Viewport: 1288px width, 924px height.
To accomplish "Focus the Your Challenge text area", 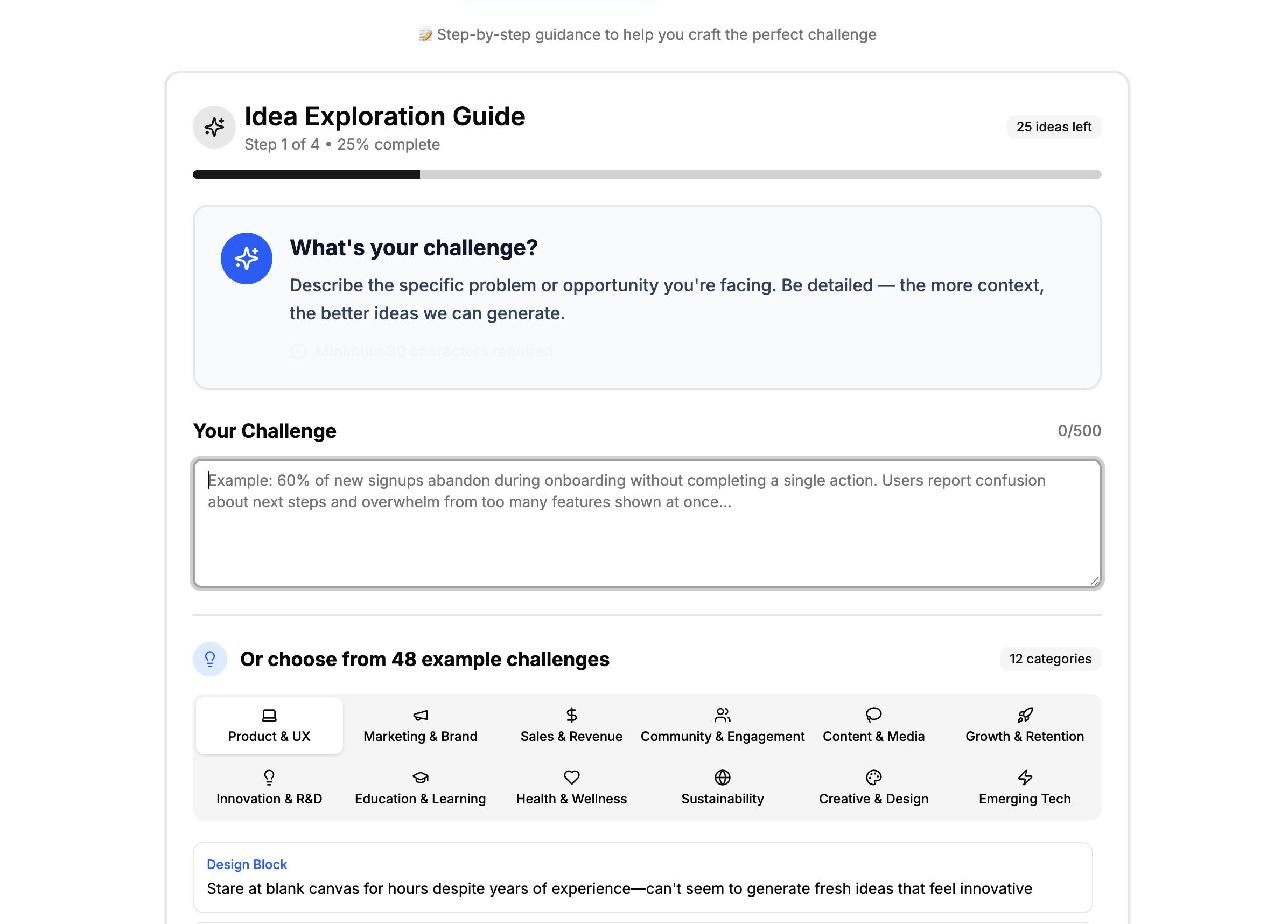I will (x=647, y=523).
